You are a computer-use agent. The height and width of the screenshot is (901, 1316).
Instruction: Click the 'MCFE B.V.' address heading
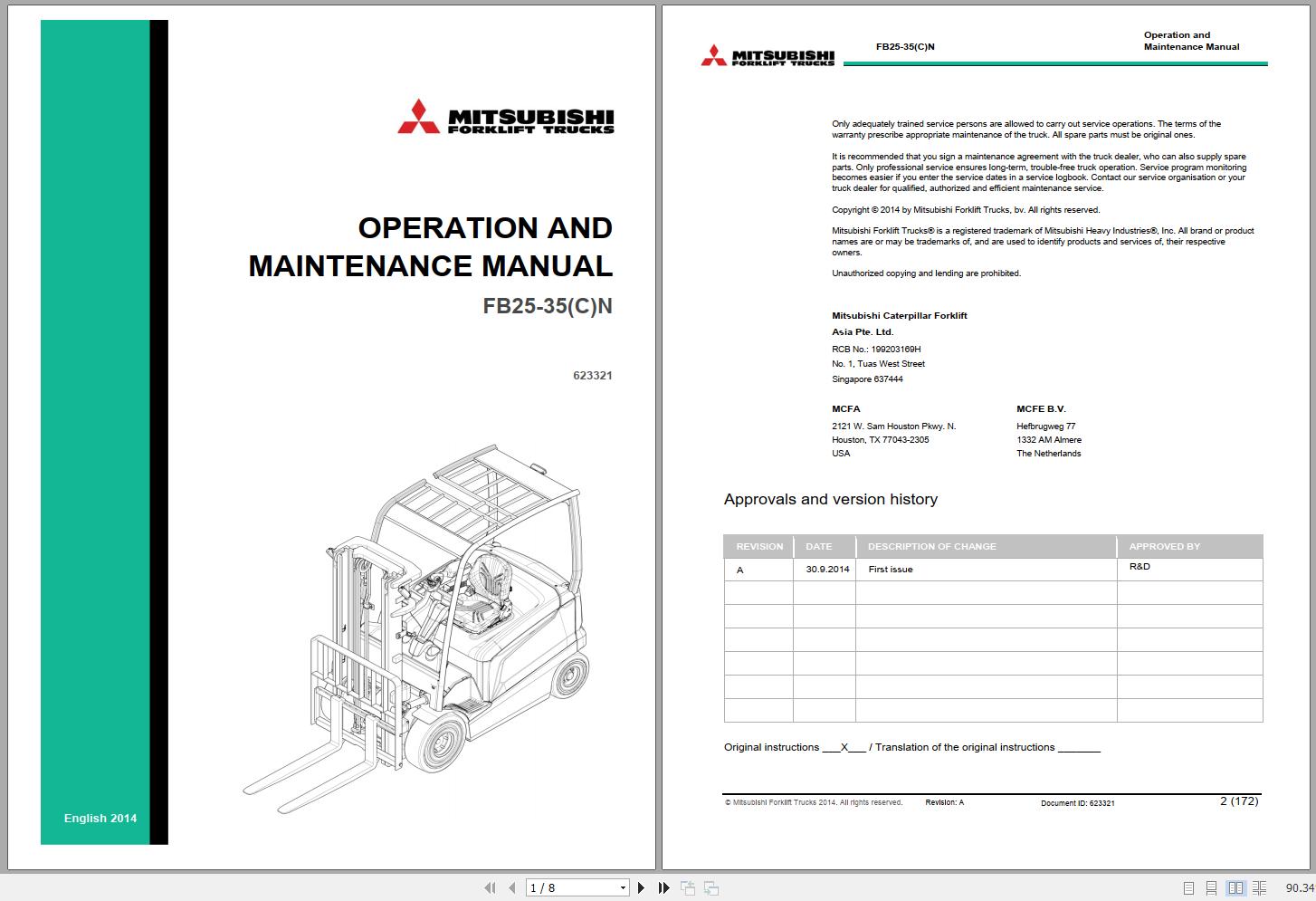[x=1041, y=408]
